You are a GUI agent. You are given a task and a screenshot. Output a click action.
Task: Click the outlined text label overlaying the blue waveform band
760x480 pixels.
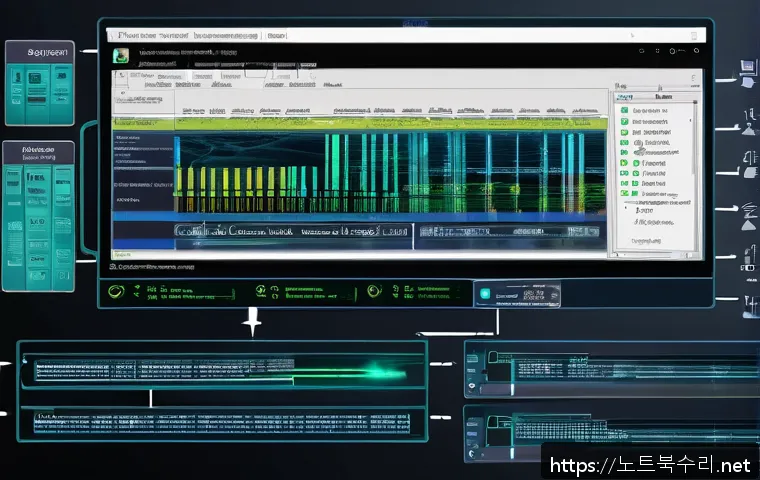coord(292,230)
